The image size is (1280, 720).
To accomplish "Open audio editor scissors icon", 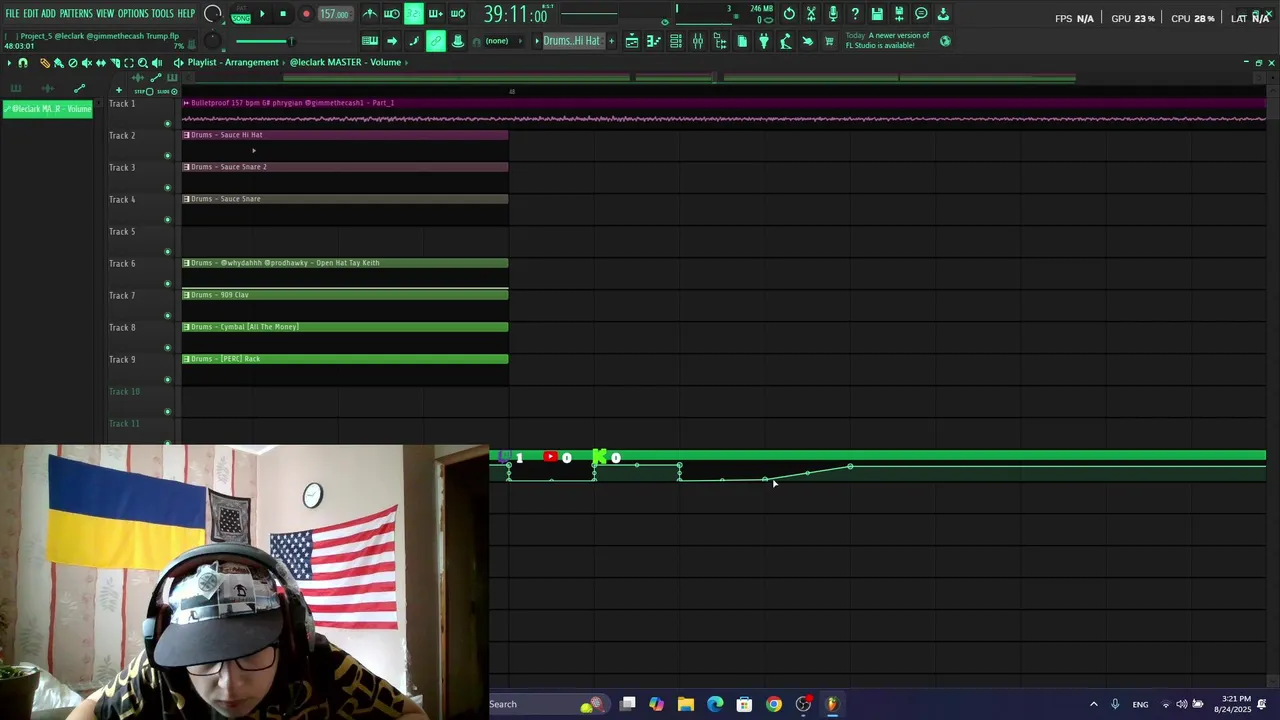I will (811, 14).
